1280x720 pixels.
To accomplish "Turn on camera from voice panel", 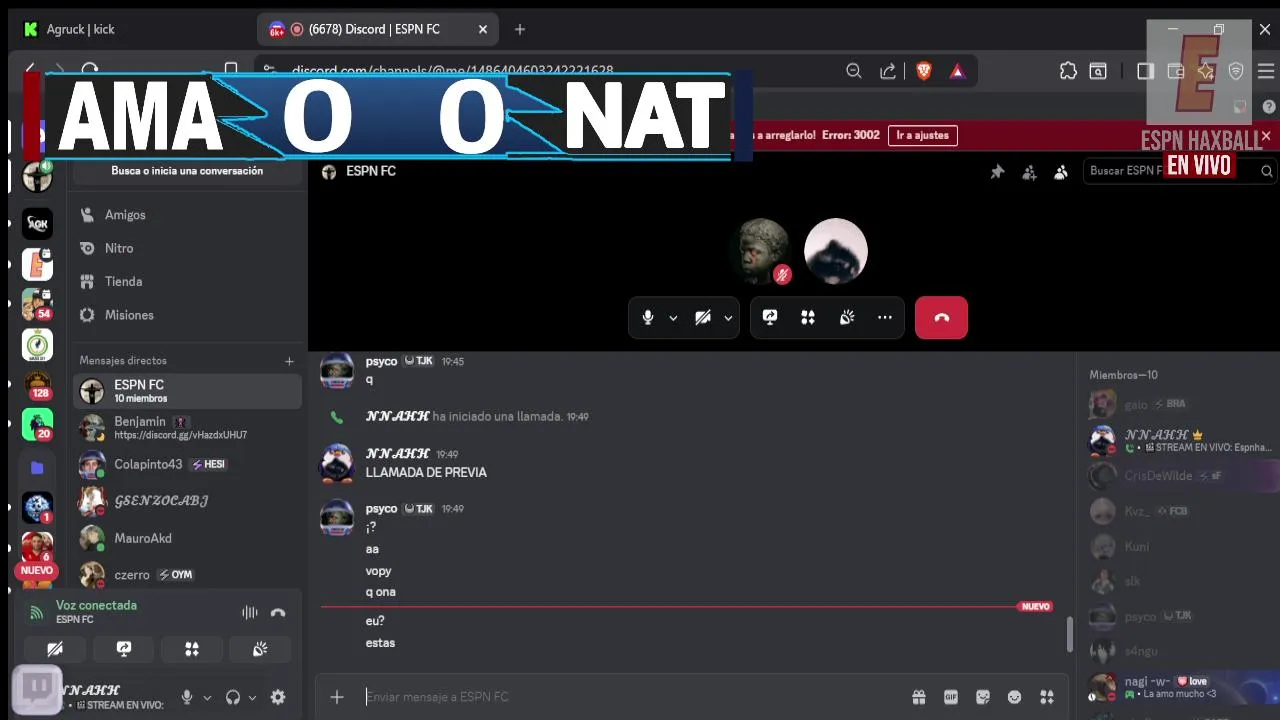I will click(x=55, y=649).
